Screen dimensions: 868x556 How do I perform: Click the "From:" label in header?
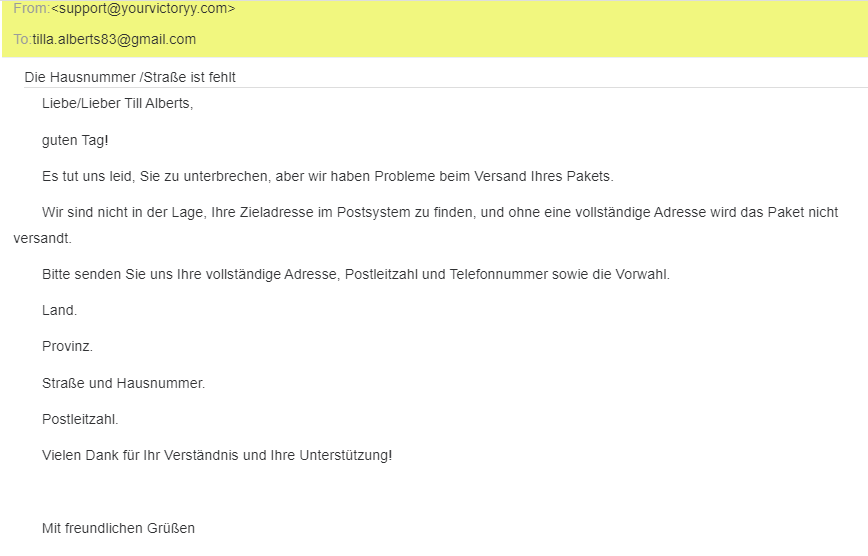[30, 9]
